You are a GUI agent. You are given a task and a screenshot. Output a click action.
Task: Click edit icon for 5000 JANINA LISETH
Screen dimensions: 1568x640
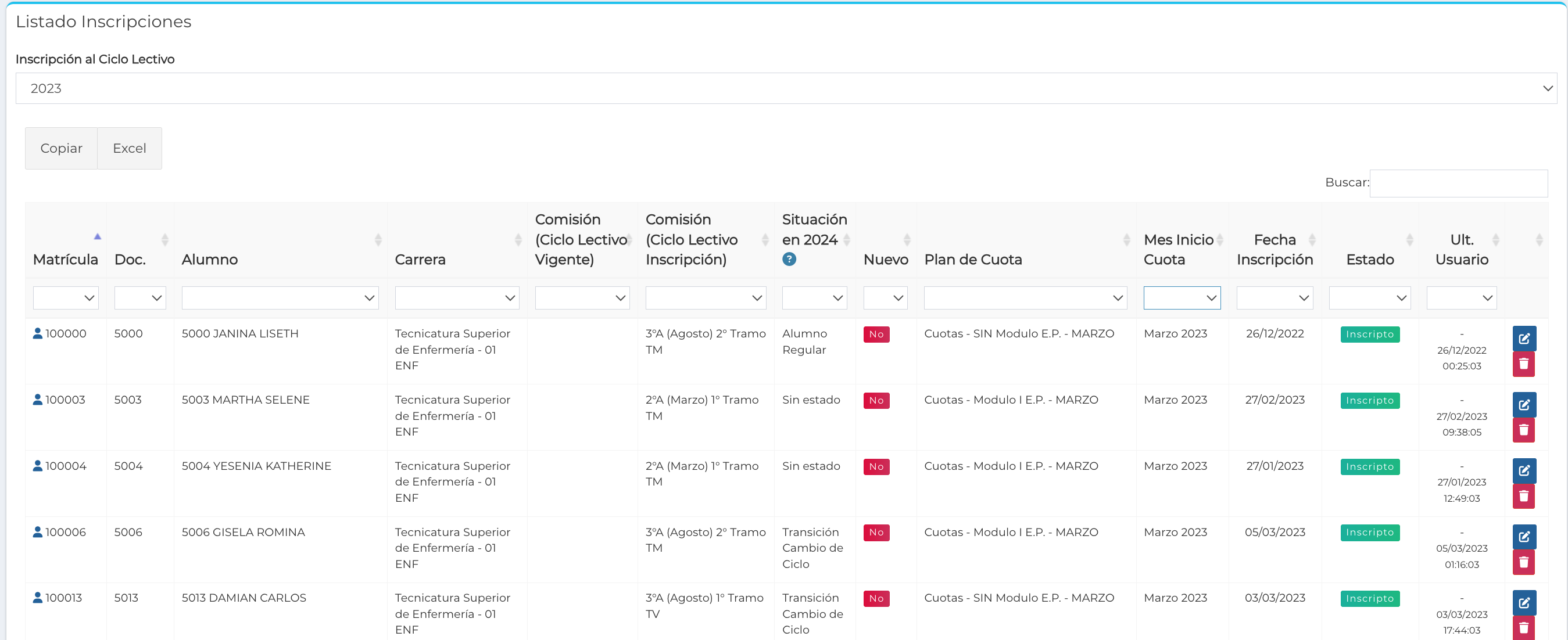pyautogui.click(x=1524, y=338)
